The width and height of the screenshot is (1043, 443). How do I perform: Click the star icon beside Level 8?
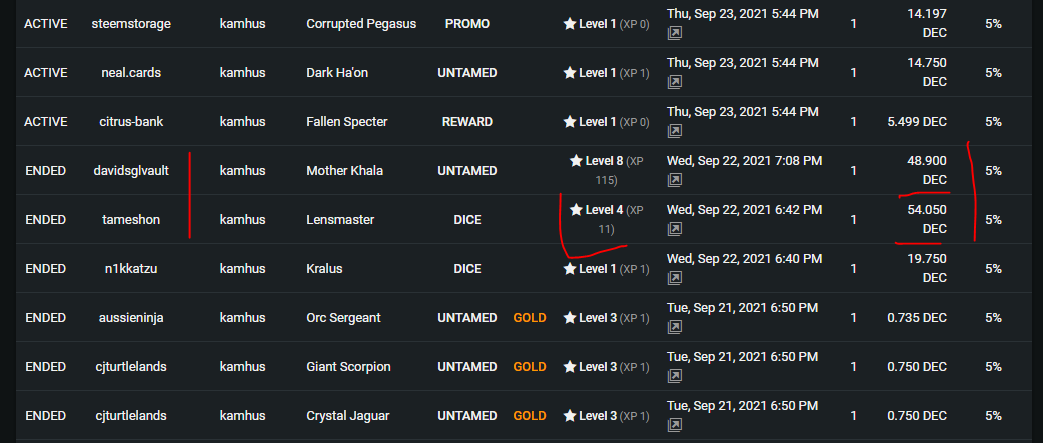(x=576, y=160)
